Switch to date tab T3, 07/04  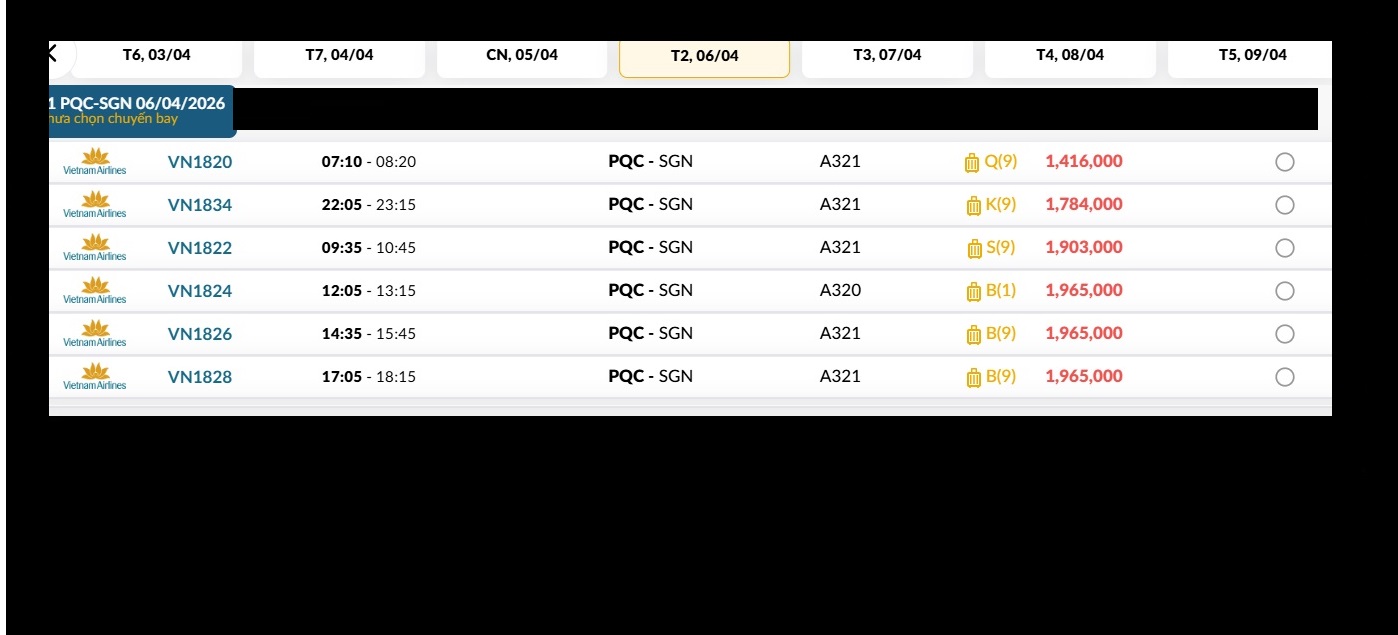pyautogui.click(x=887, y=56)
